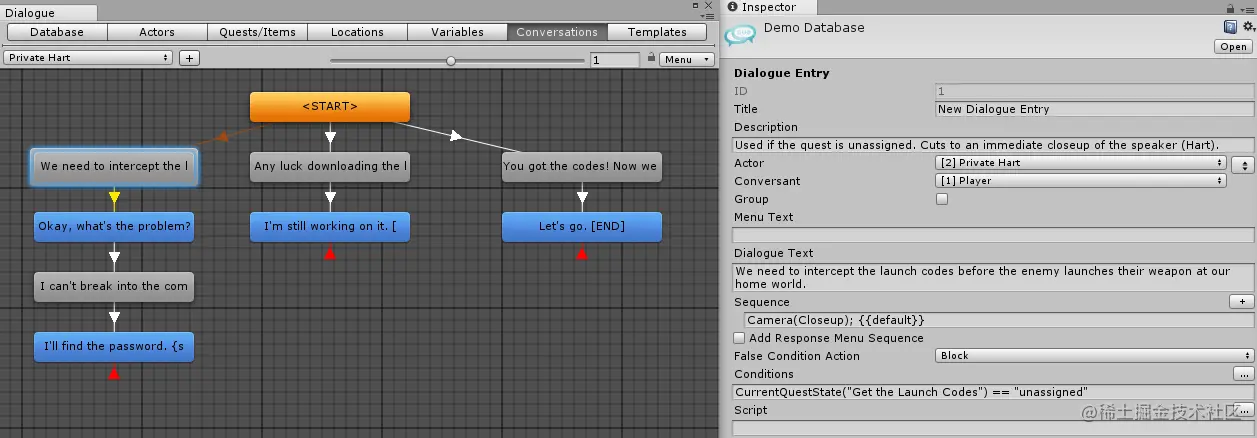Click the small arrow button beside Actor field
Viewport: 1257px width, 438px height.
(1243, 164)
